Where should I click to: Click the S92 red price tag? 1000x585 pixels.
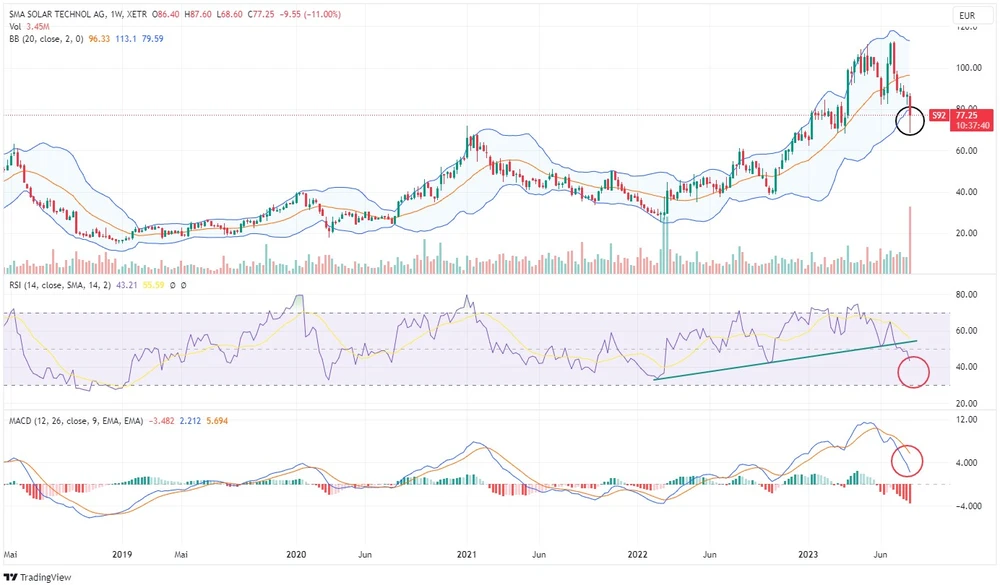point(938,115)
